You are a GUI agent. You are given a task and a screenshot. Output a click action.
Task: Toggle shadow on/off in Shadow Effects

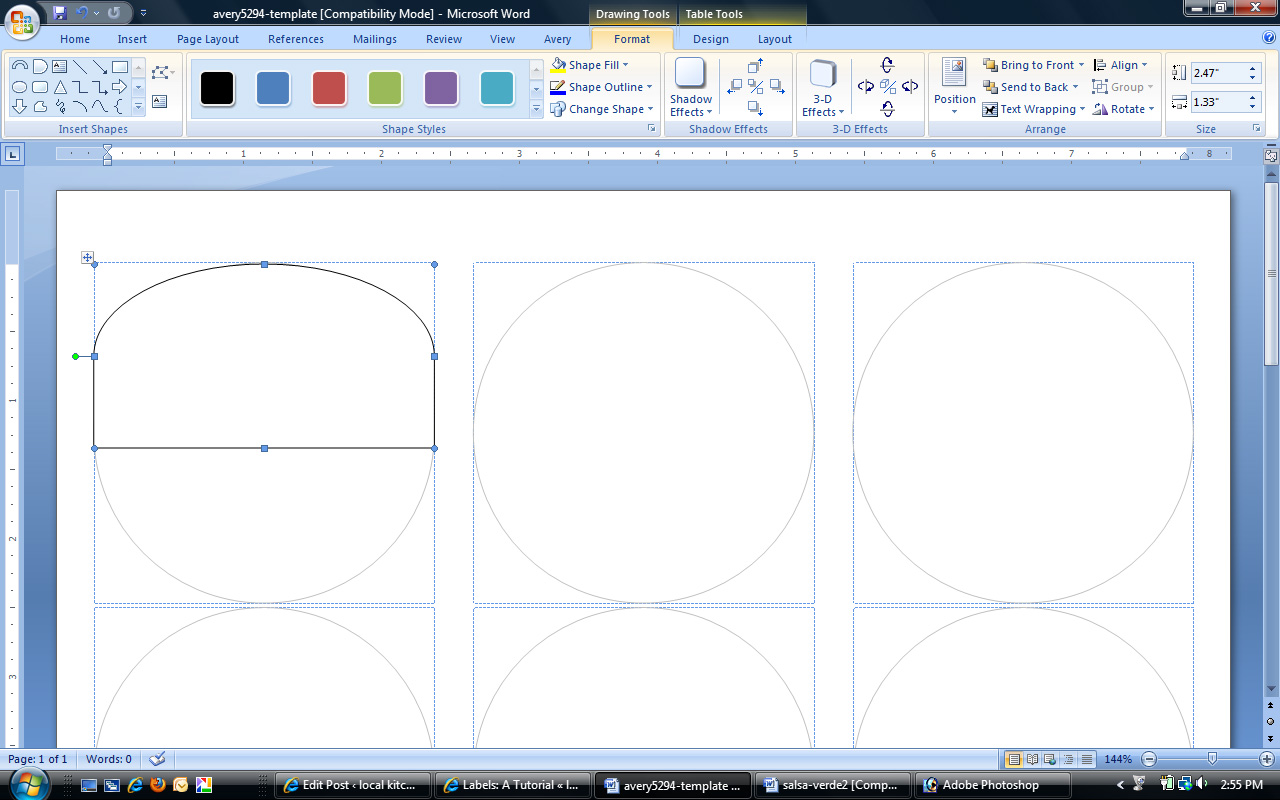pos(755,87)
